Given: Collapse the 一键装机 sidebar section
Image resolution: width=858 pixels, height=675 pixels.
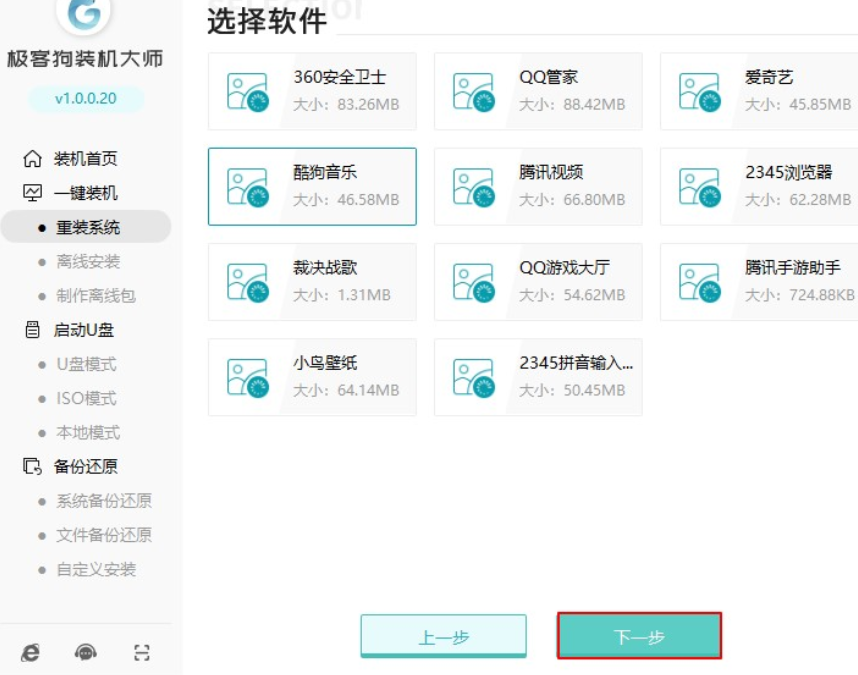Looking at the screenshot, I should [x=84, y=193].
